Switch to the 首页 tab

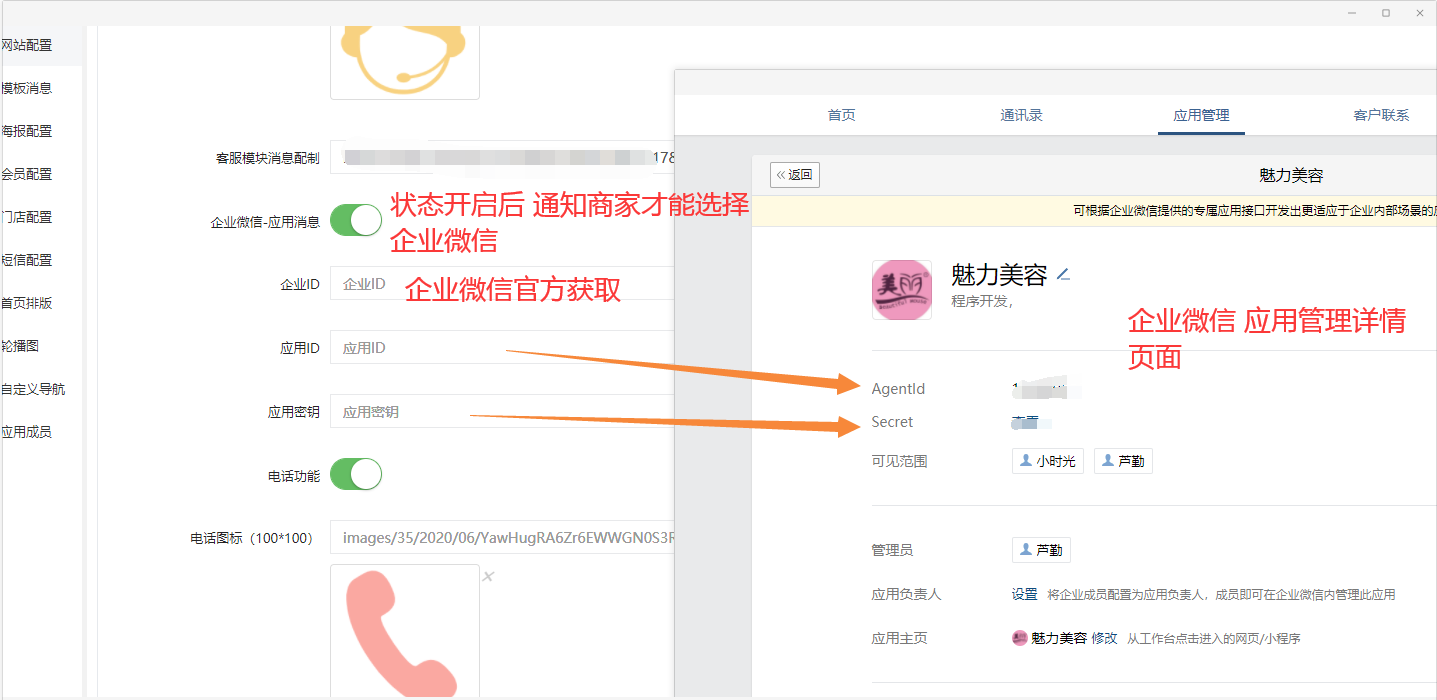pyautogui.click(x=842, y=115)
